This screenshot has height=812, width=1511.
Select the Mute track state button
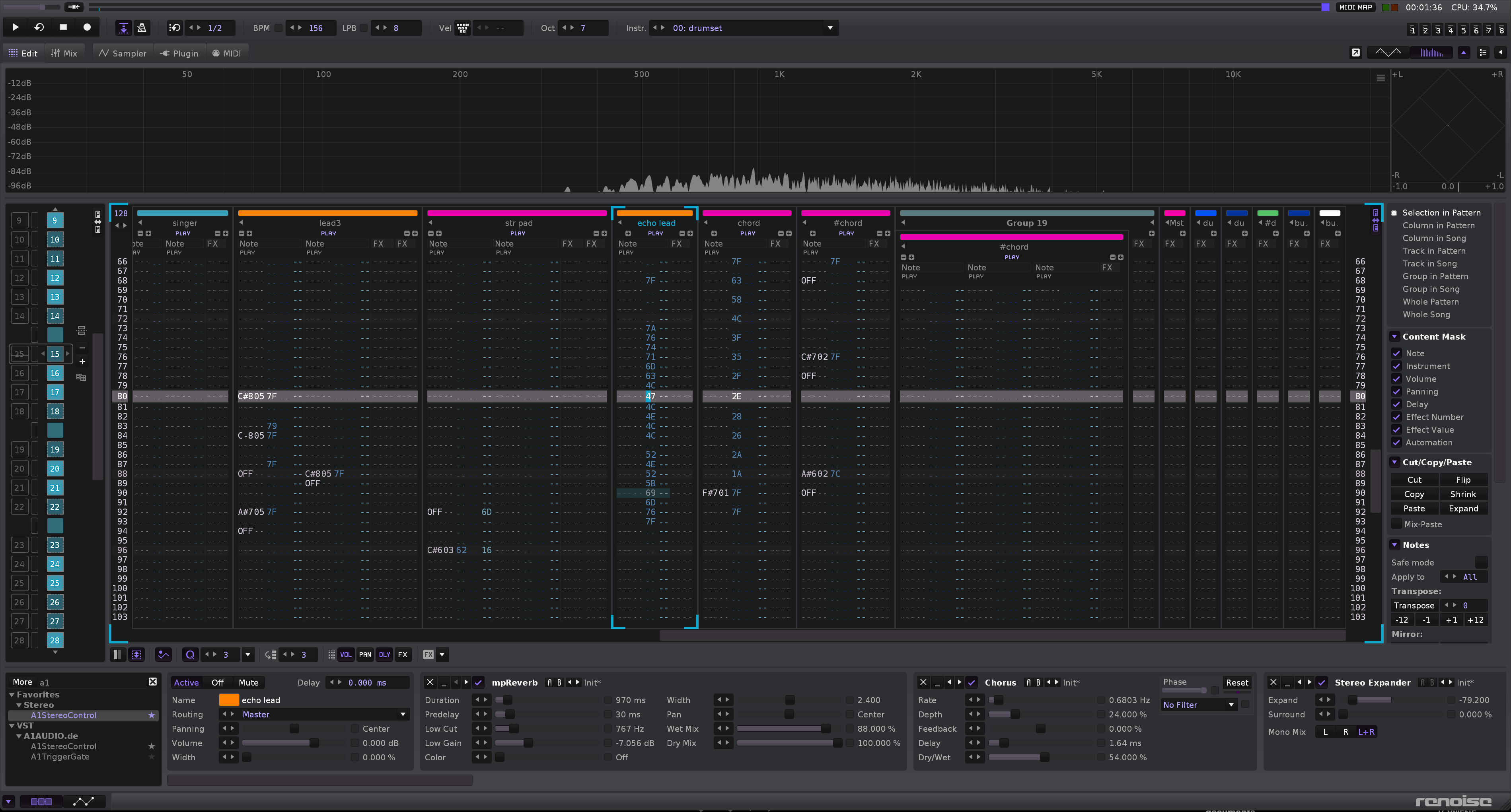point(248,682)
